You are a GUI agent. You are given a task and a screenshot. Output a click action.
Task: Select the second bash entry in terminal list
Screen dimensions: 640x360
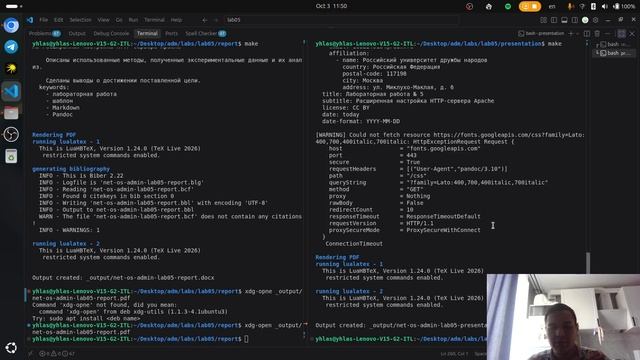614,53
